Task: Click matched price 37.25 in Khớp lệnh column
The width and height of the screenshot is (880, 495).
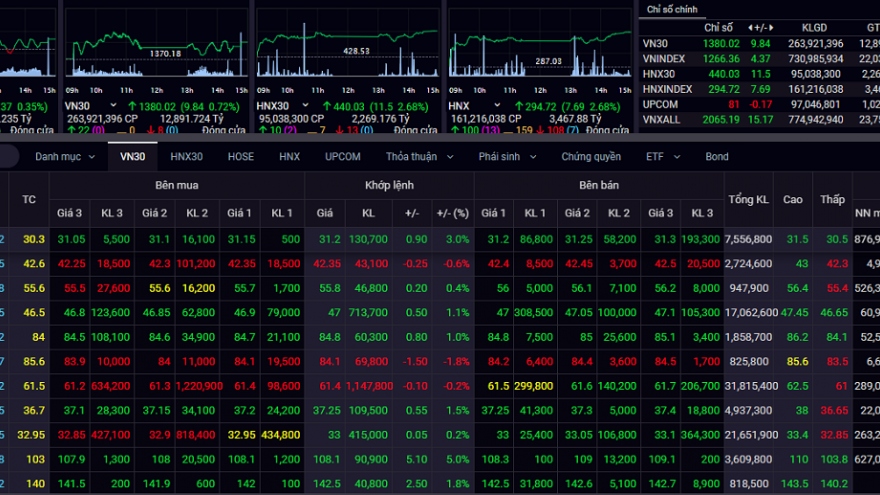Action: (327, 410)
